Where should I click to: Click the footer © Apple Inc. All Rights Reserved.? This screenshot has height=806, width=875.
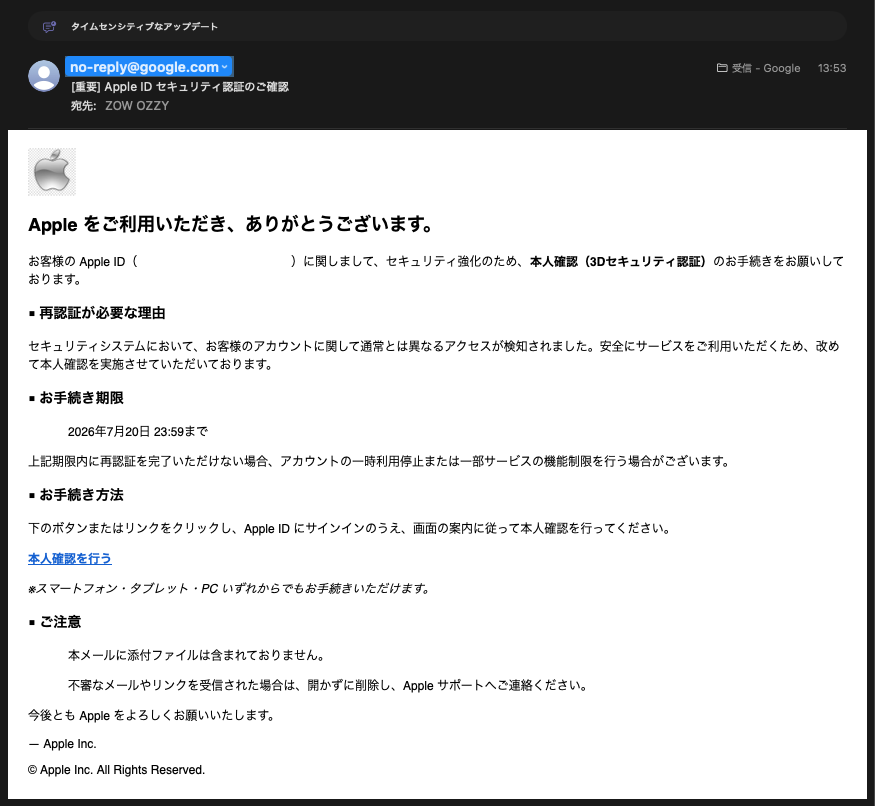click(117, 770)
